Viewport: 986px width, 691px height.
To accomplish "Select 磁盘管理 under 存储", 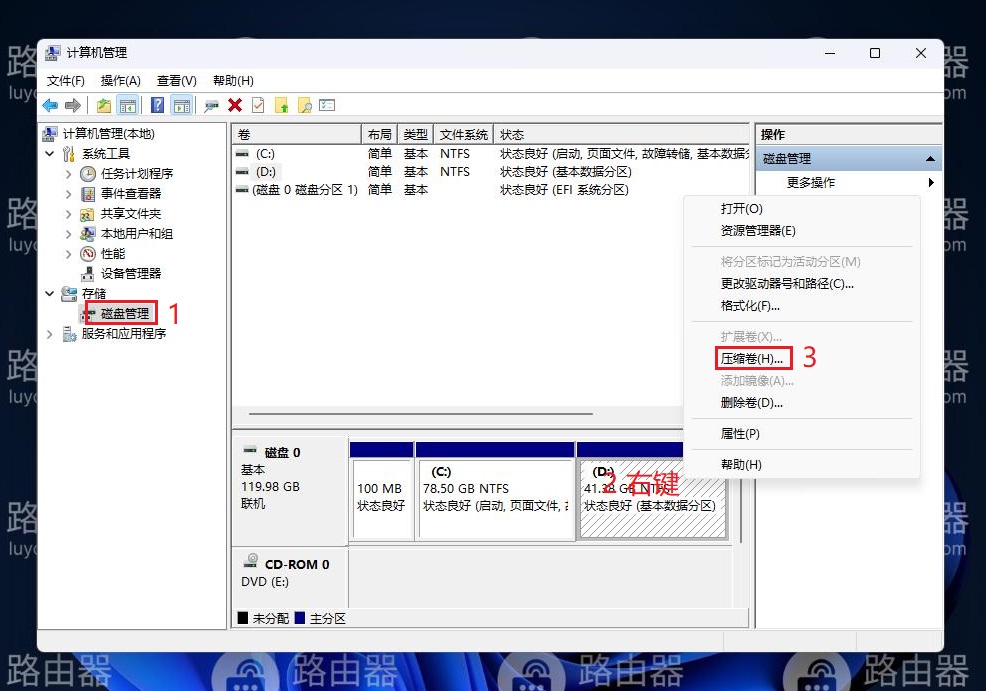I will tap(125, 313).
